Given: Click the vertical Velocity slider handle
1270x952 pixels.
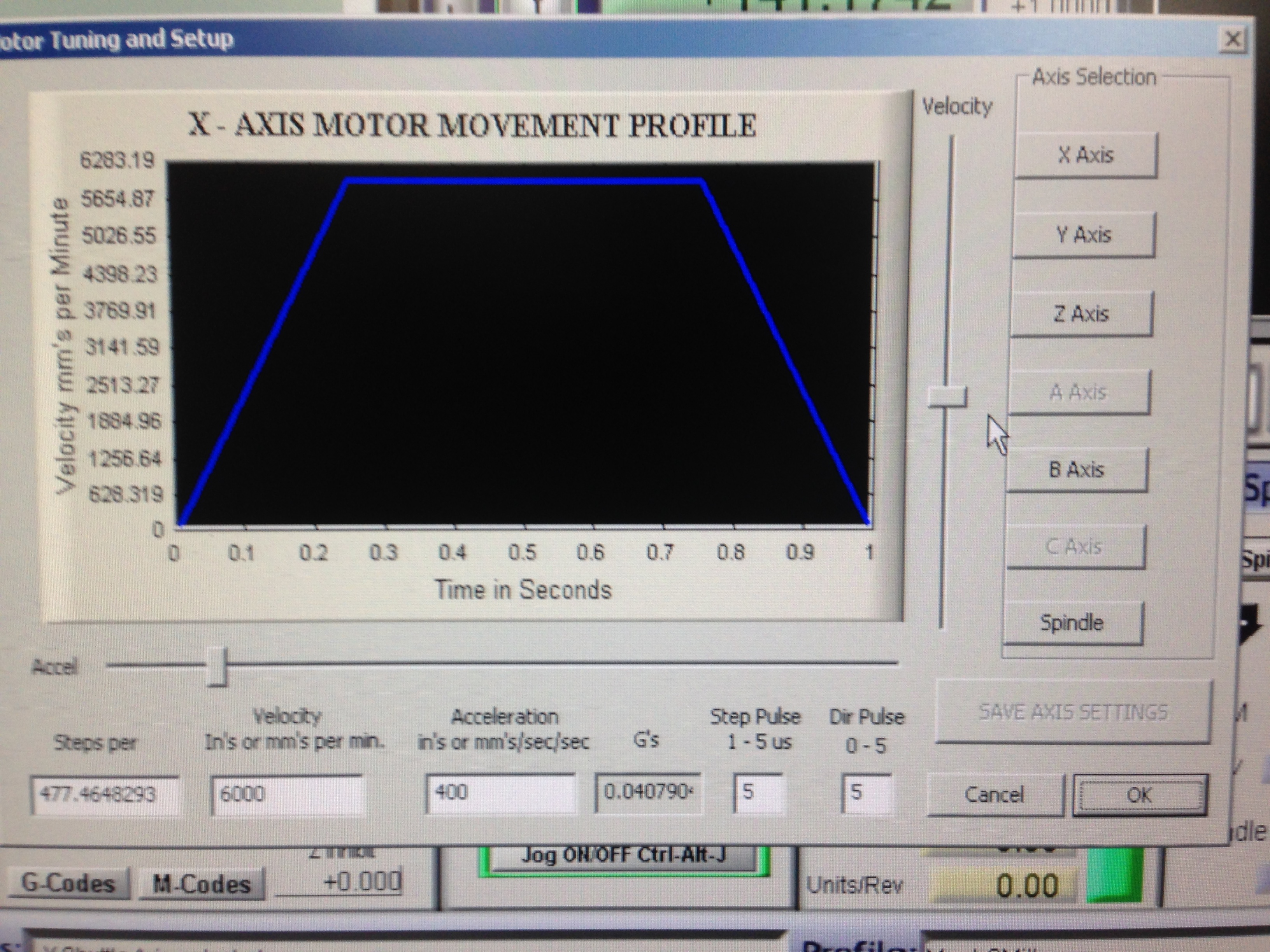Looking at the screenshot, I should [947, 397].
